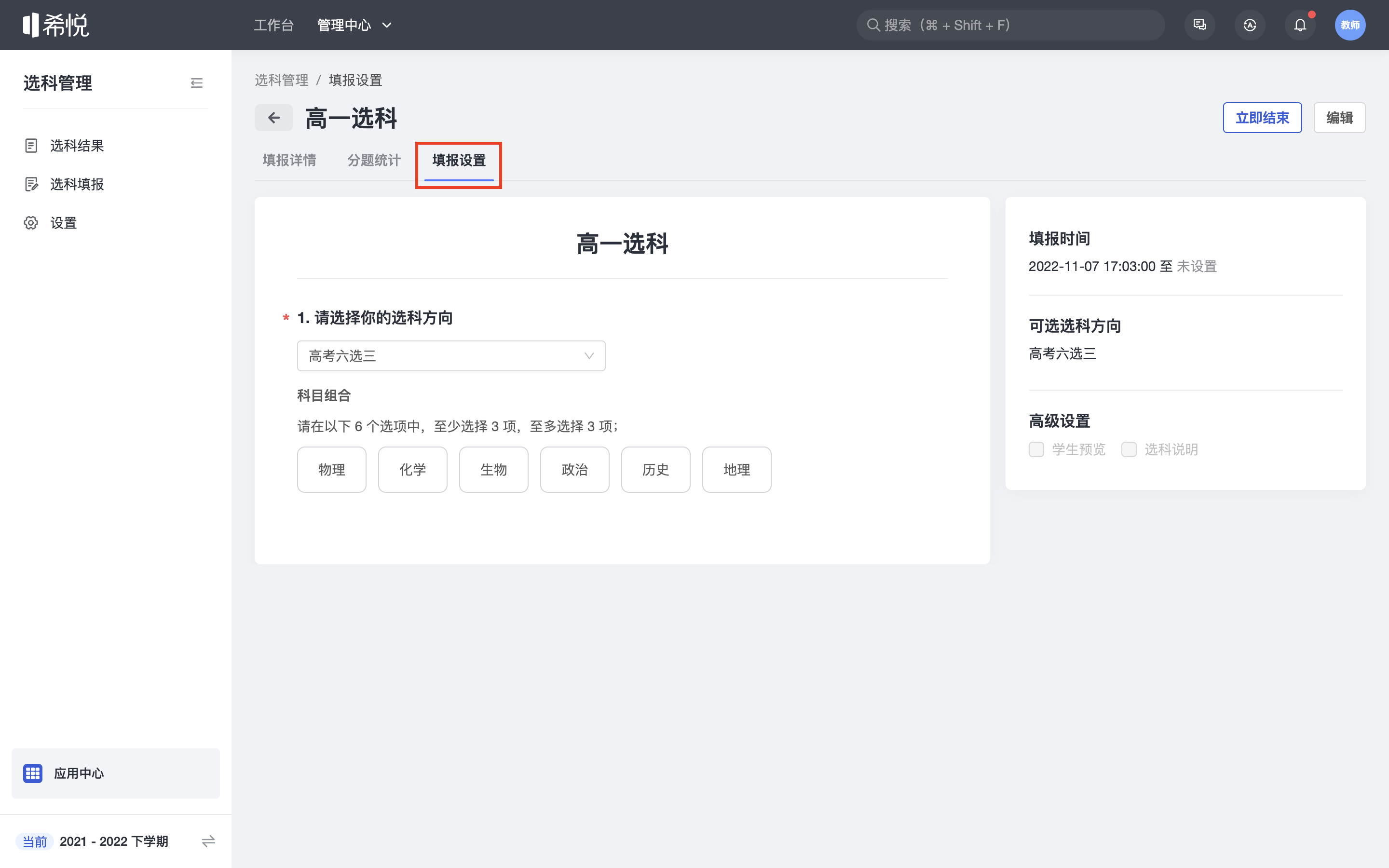Image resolution: width=1389 pixels, height=868 pixels.
Task: Click the search magnifier icon
Action: 873,25
